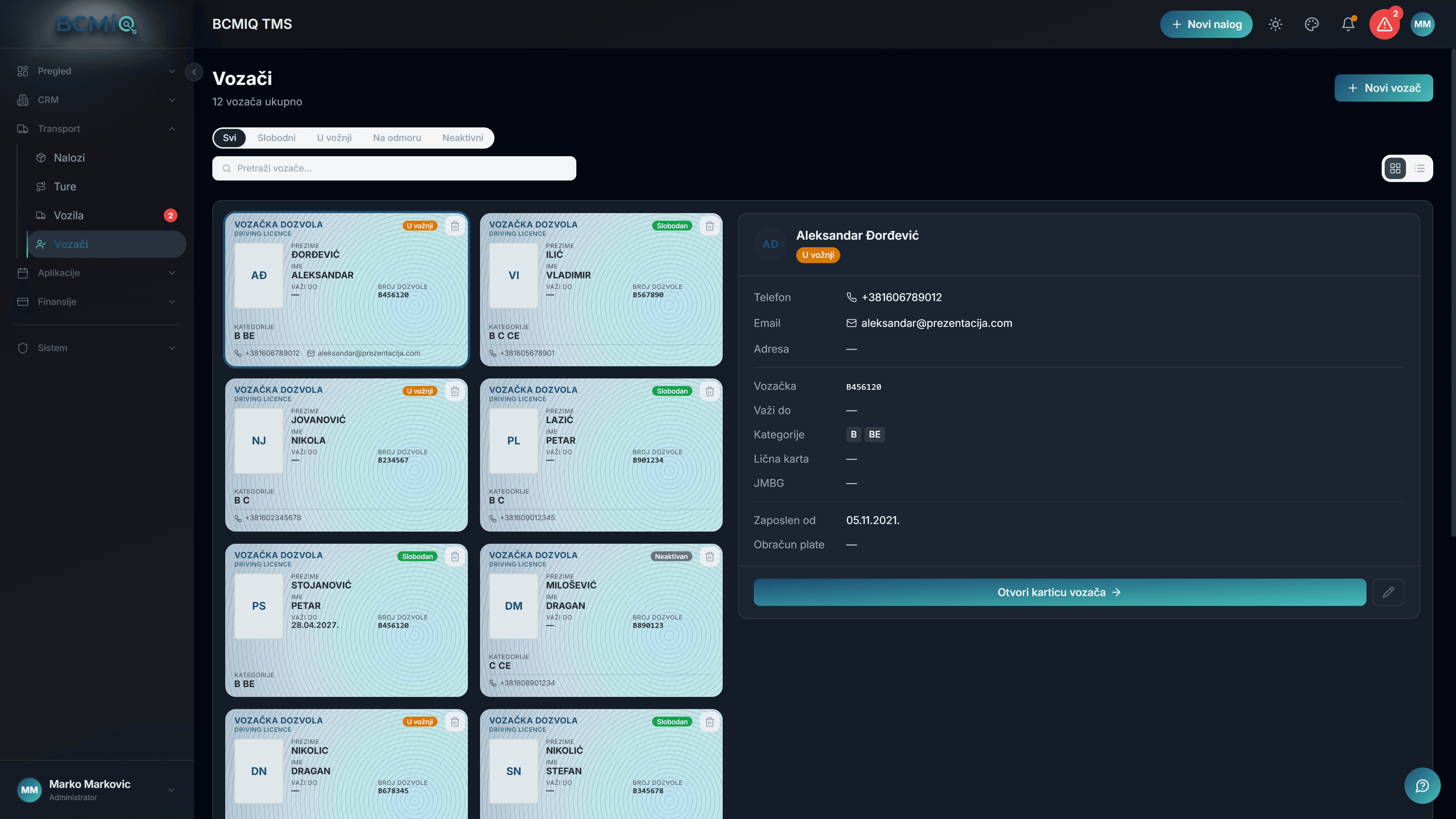Edit driver with pencil icon
The height and width of the screenshot is (819, 1456).
click(1388, 592)
